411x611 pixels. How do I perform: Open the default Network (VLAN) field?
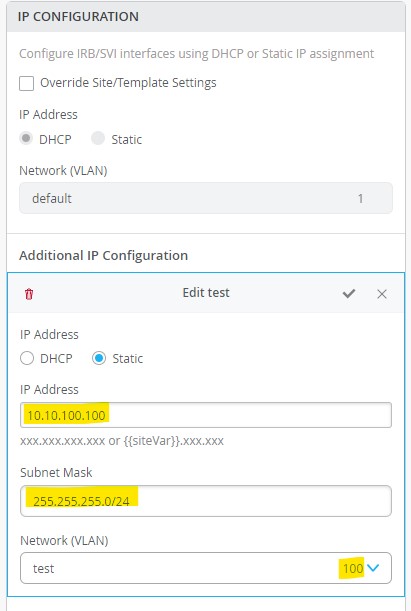[206, 198]
